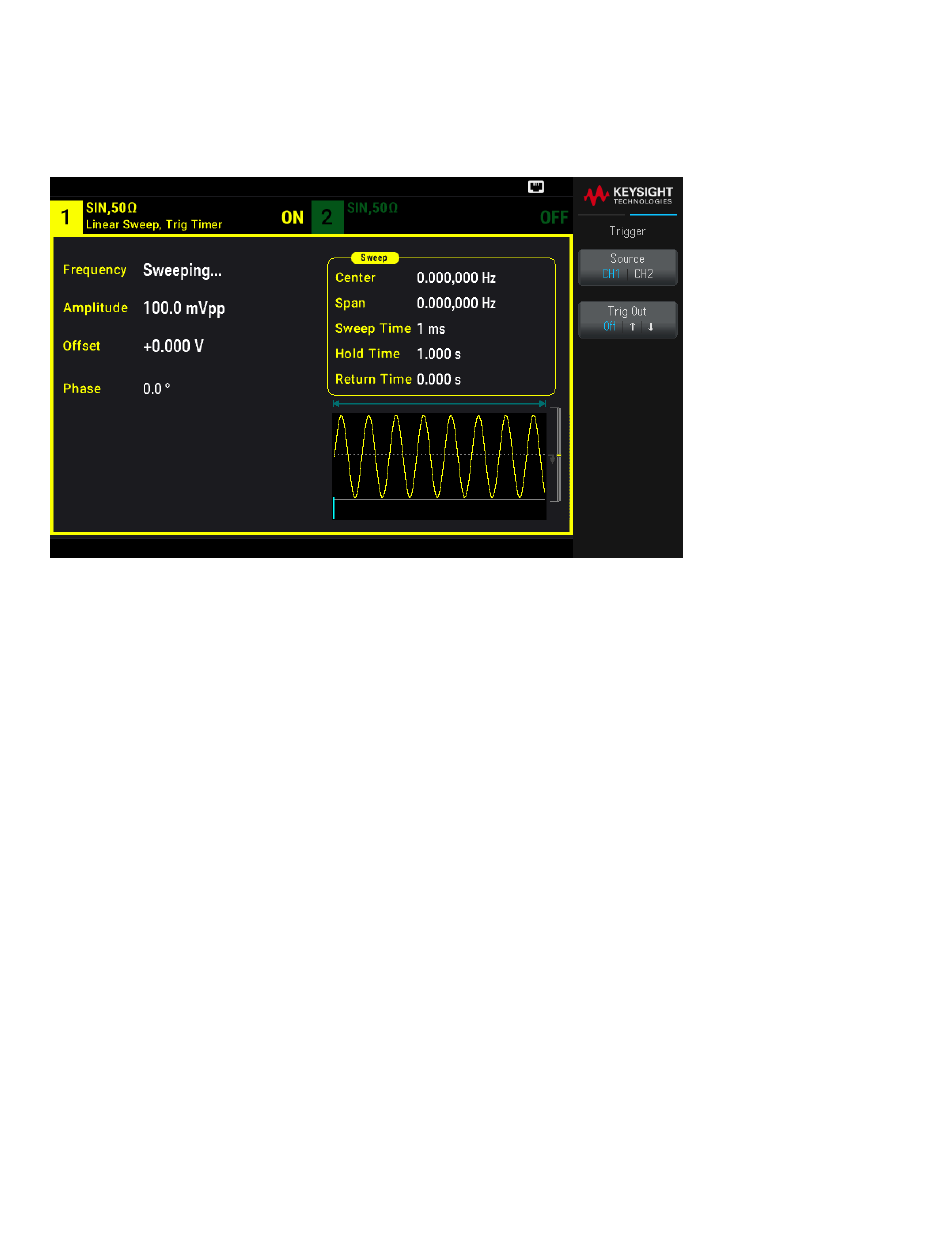This screenshot has height=1254, width=950.
Task: Click the Phase parameter label
Action: coord(82,388)
